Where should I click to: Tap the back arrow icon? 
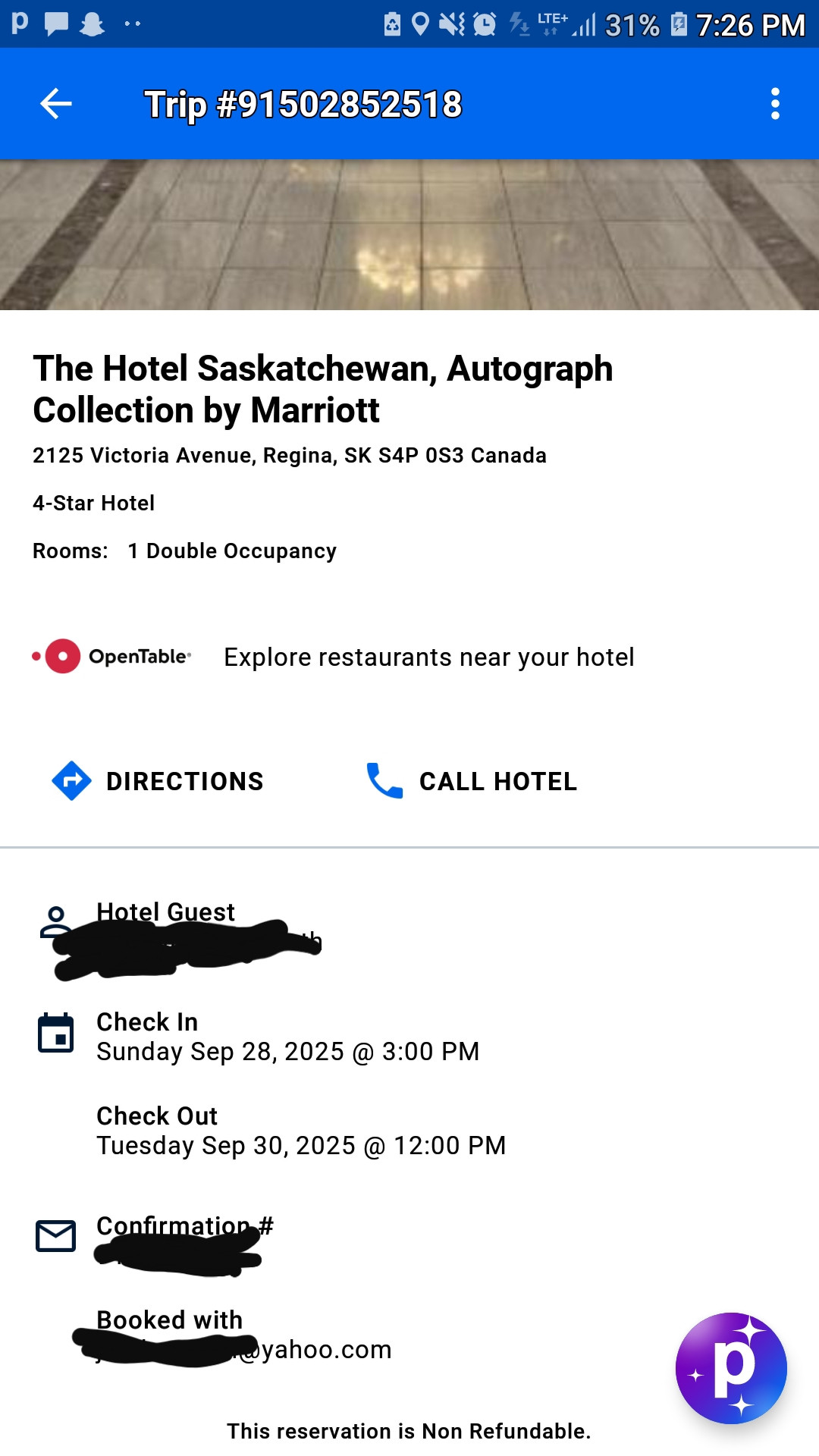tap(55, 104)
